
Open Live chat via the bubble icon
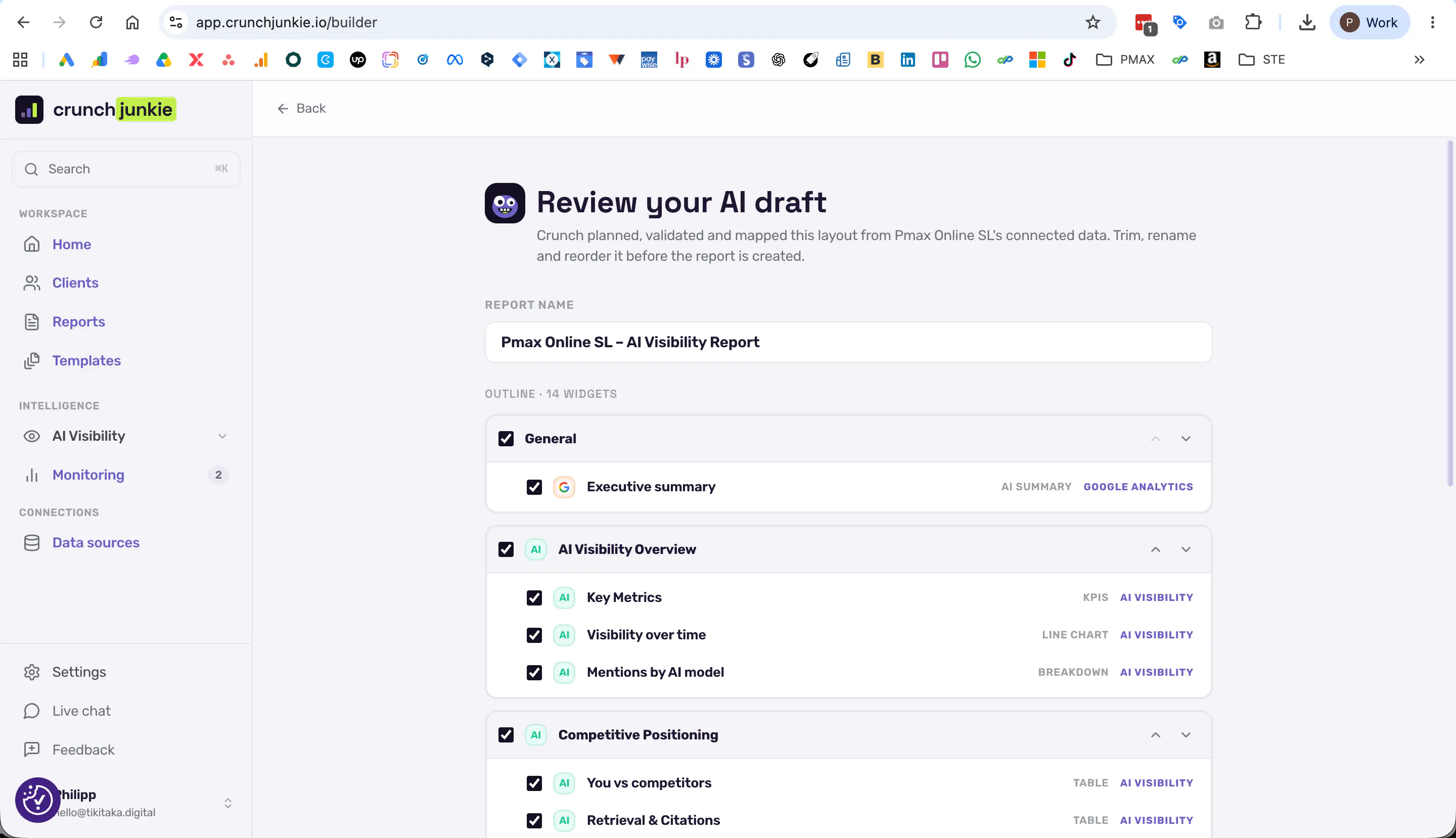pyautogui.click(x=32, y=711)
